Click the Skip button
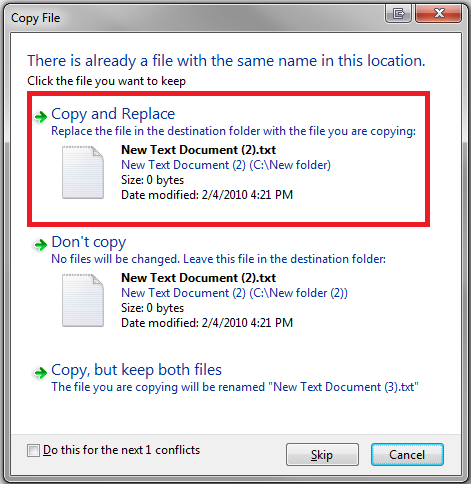471x484 pixels. [322, 455]
